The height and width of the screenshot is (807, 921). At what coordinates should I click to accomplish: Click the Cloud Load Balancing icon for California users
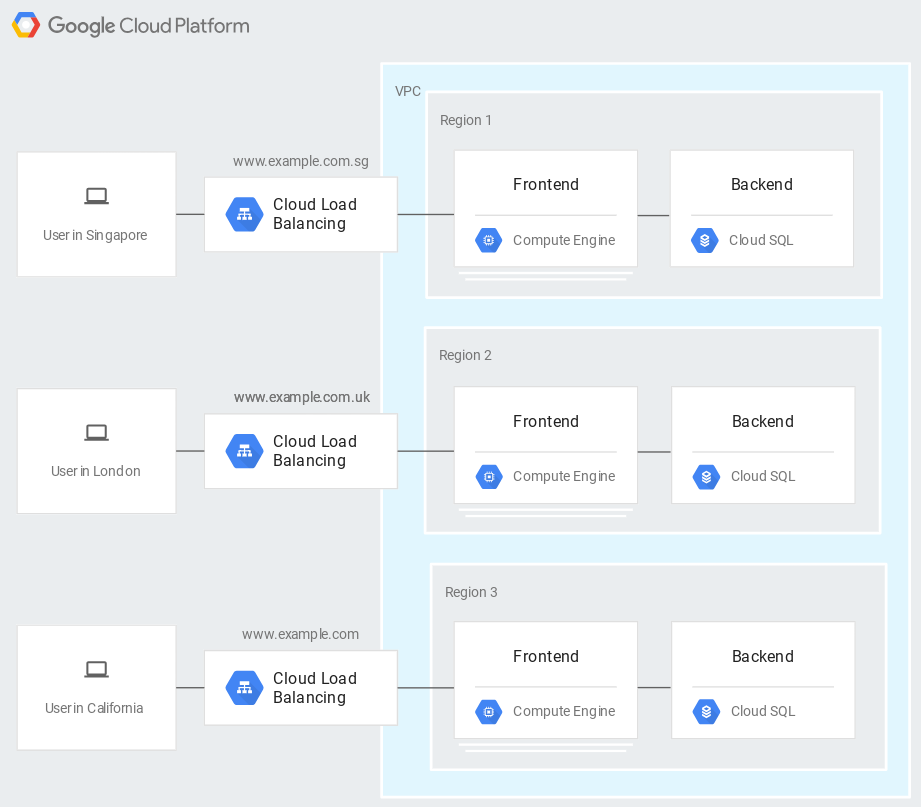[x=244, y=688]
